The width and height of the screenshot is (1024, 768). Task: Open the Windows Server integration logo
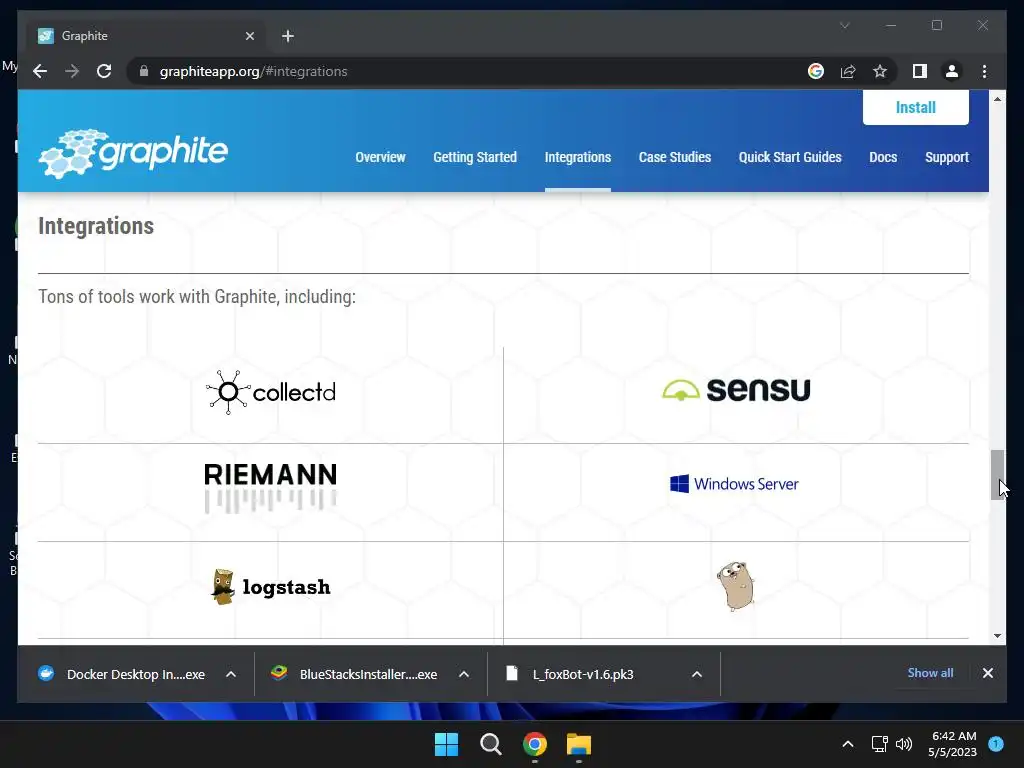click(735, 484)
